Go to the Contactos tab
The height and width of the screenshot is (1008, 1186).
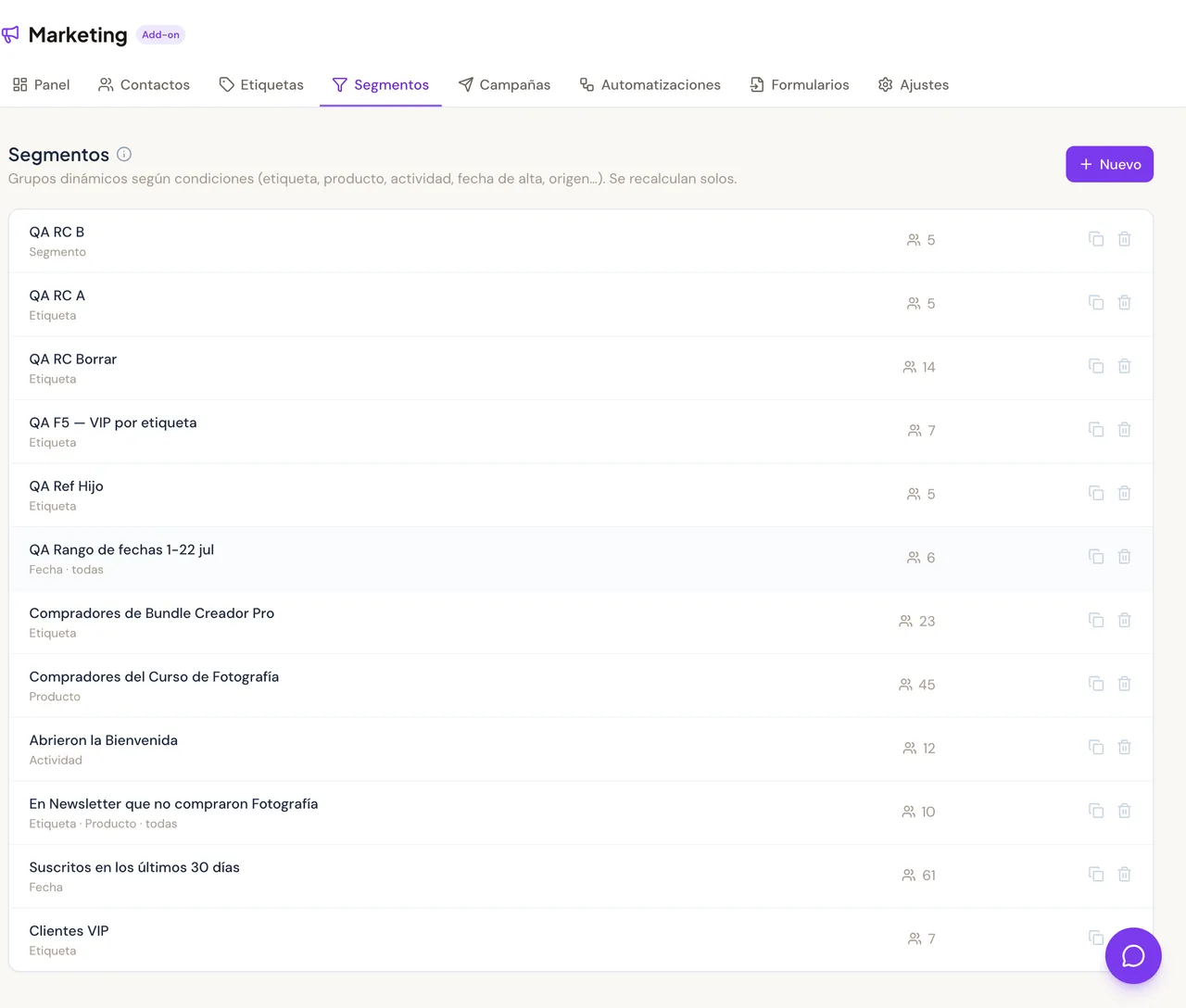click(x=144, y=84)
